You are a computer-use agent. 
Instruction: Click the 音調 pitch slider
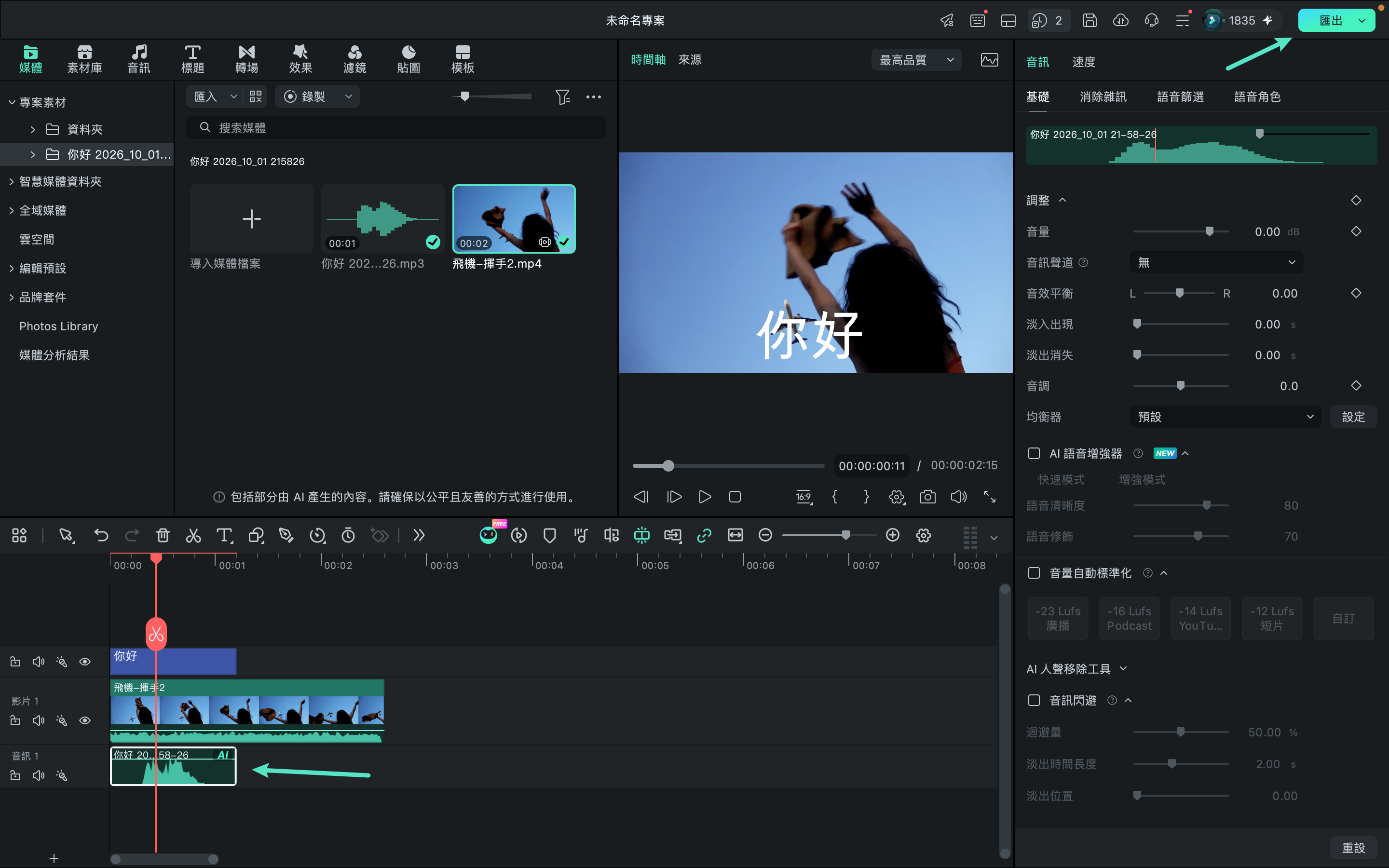[1181, 386]
